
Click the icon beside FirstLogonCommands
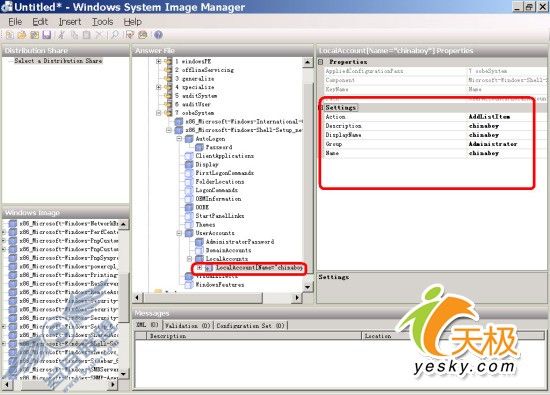click(x=189, y=173)
